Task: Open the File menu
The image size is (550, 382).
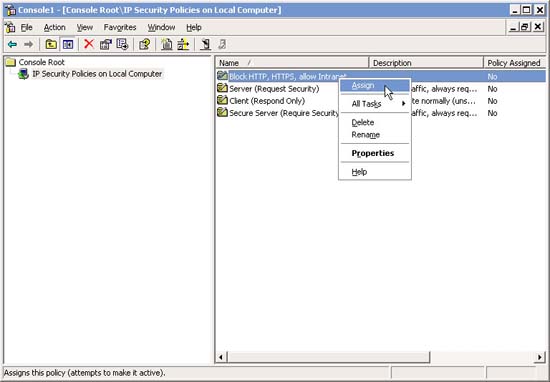Action: pyautogui.click(x=27, y=27)
